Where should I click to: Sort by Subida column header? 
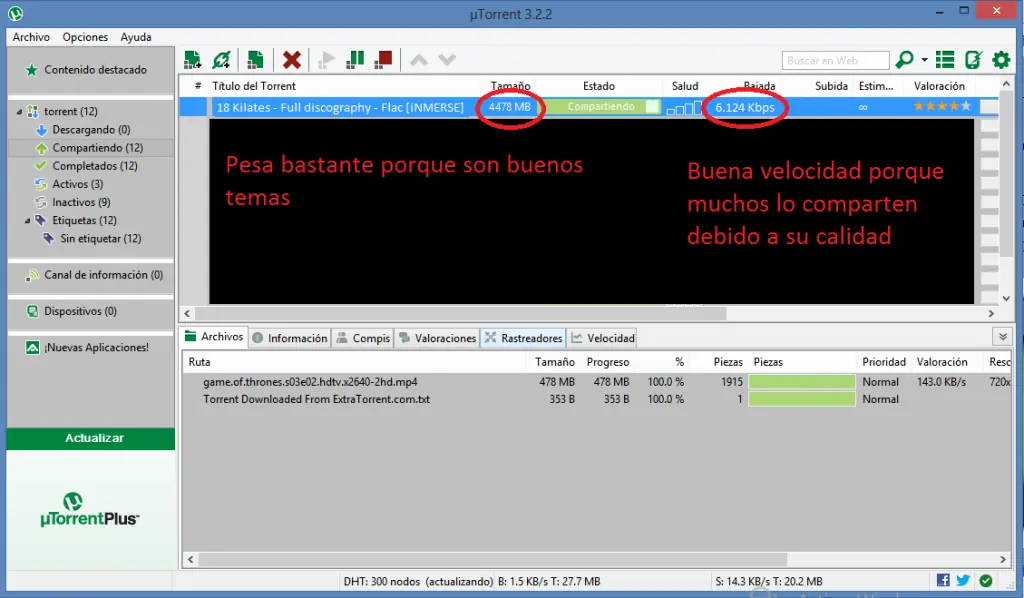(x=831, y=86)
